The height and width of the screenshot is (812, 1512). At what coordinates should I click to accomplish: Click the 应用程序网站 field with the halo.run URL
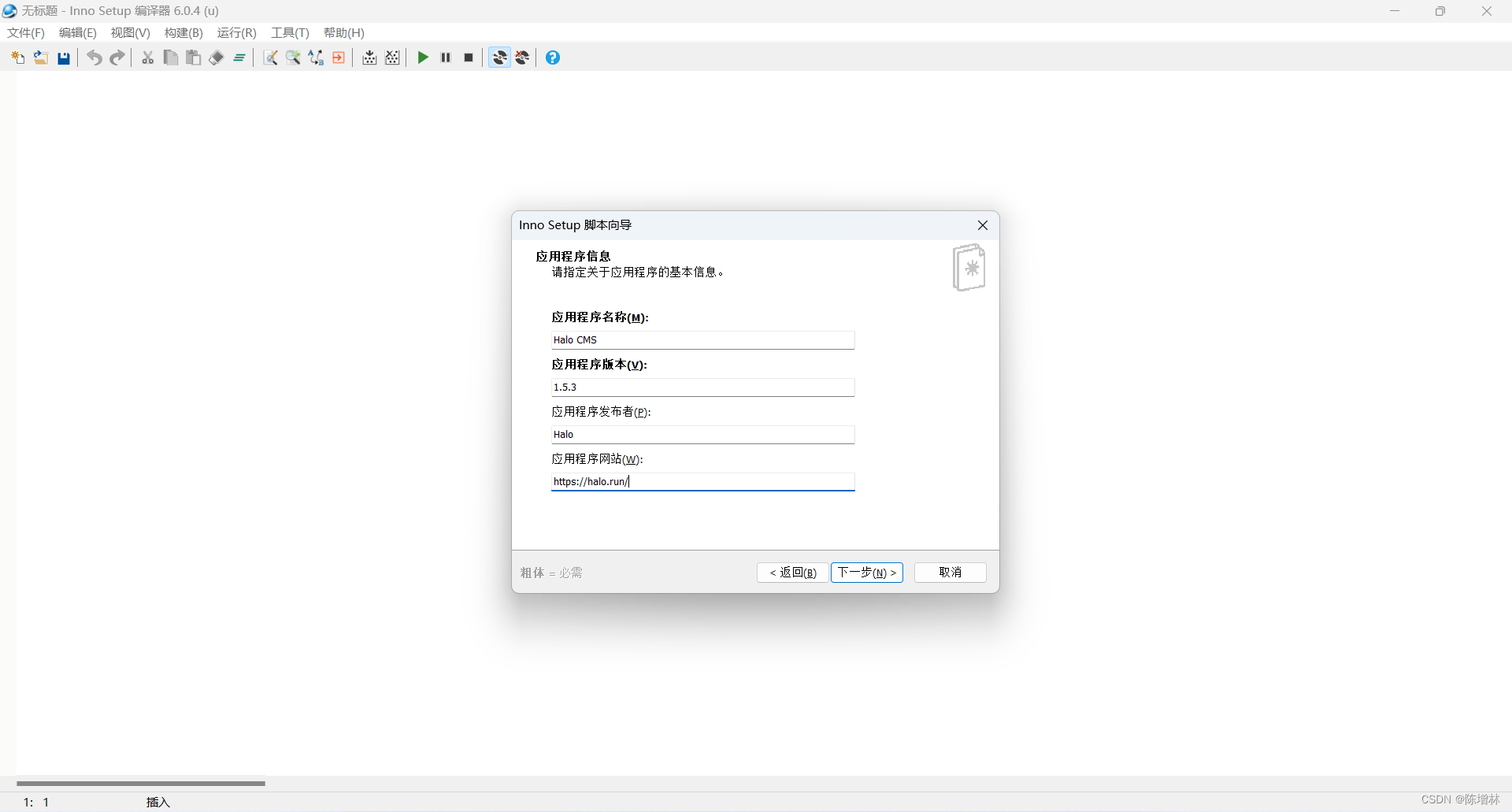click(x=702, y=482)
